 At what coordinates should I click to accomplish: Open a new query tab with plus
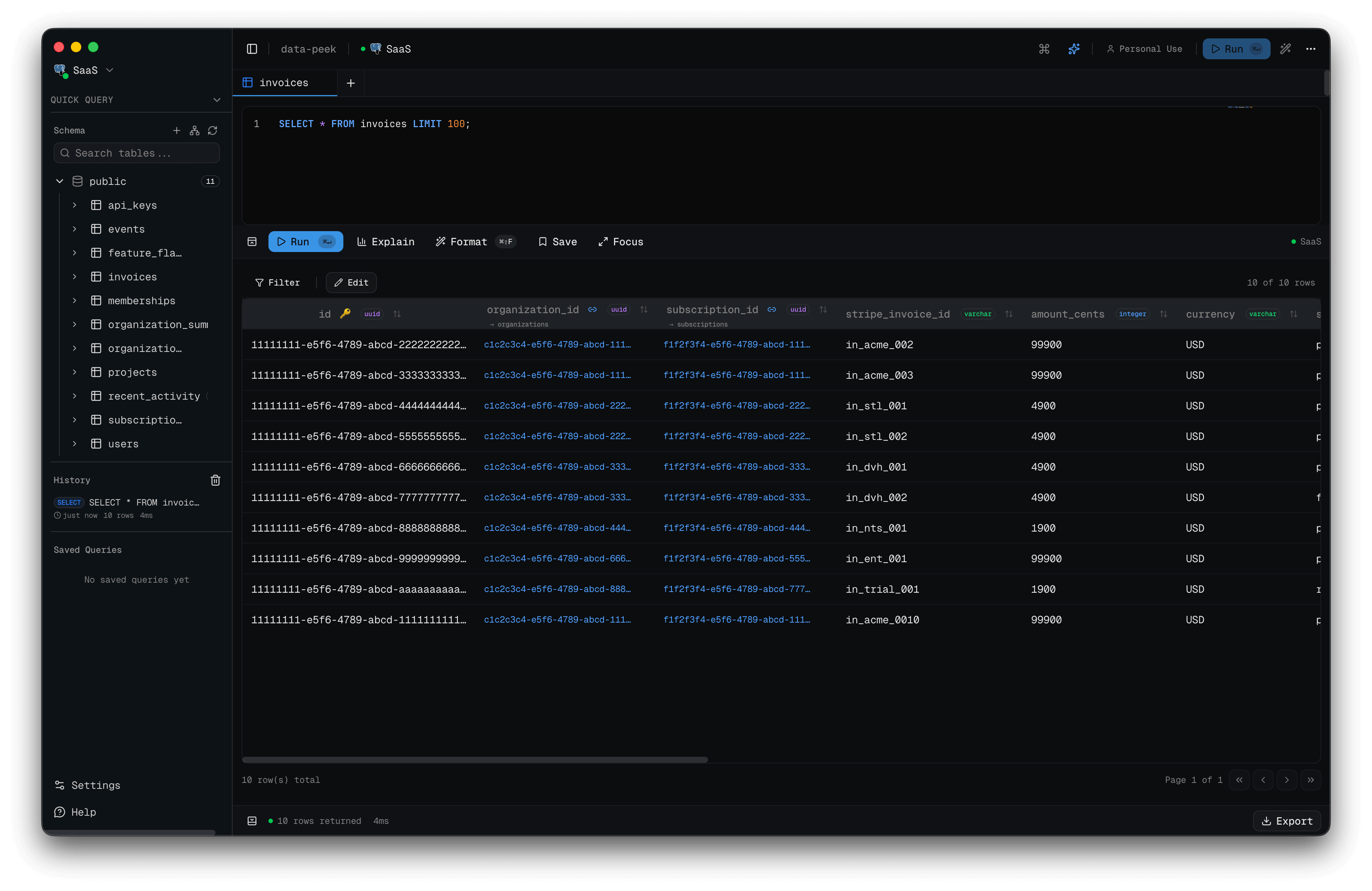[x=350, y=83]
